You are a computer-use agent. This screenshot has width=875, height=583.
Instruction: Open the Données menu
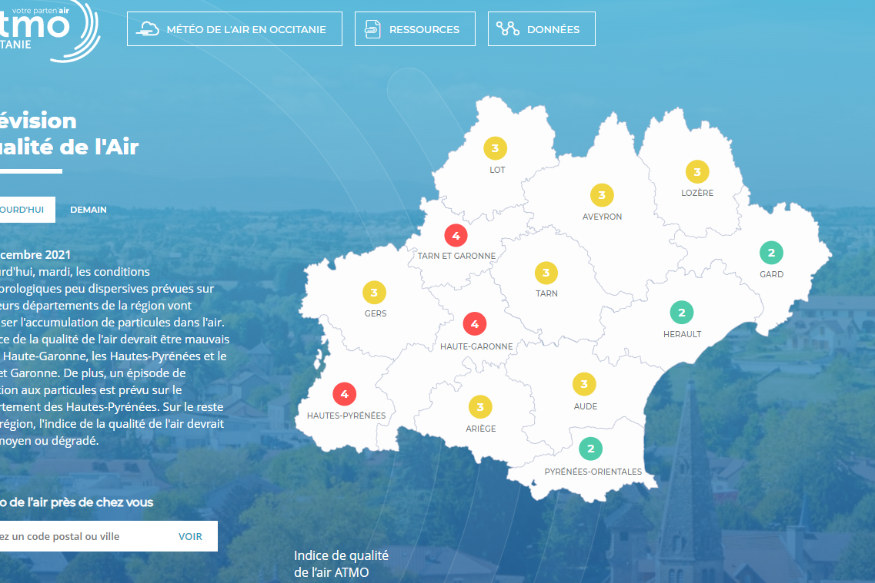pyautogui.click(x=541, y=29)
